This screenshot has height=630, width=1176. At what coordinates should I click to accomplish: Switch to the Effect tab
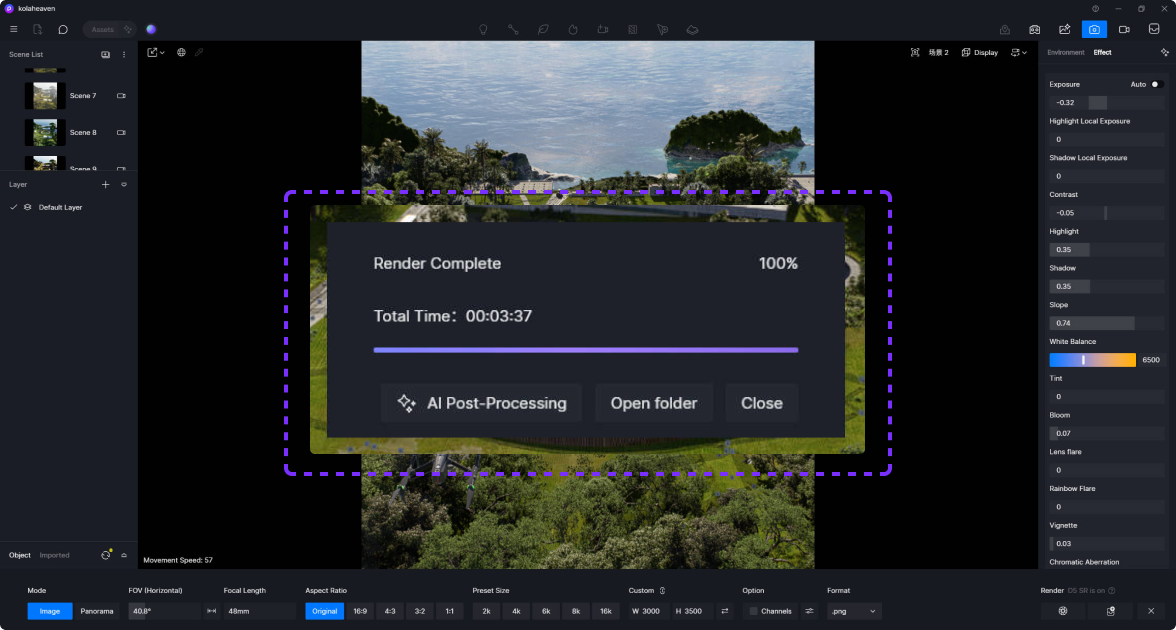tap(1102, 52)
